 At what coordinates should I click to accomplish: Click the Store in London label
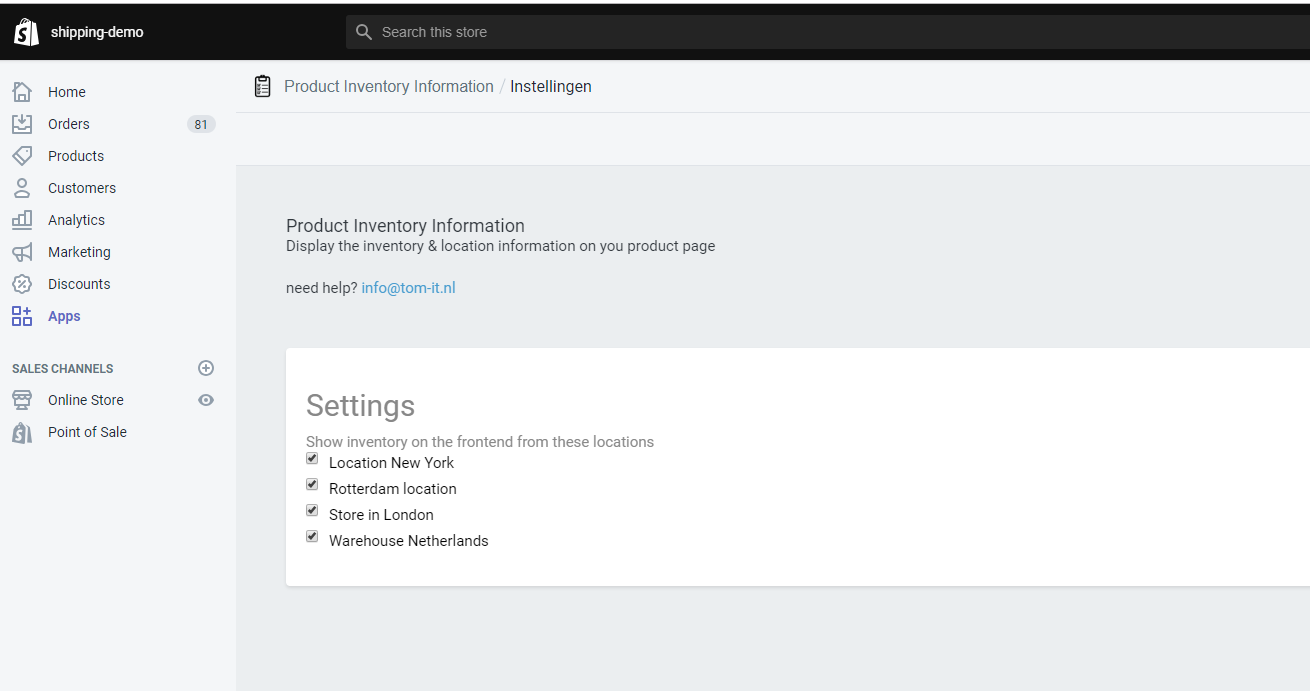coord(381,515)
